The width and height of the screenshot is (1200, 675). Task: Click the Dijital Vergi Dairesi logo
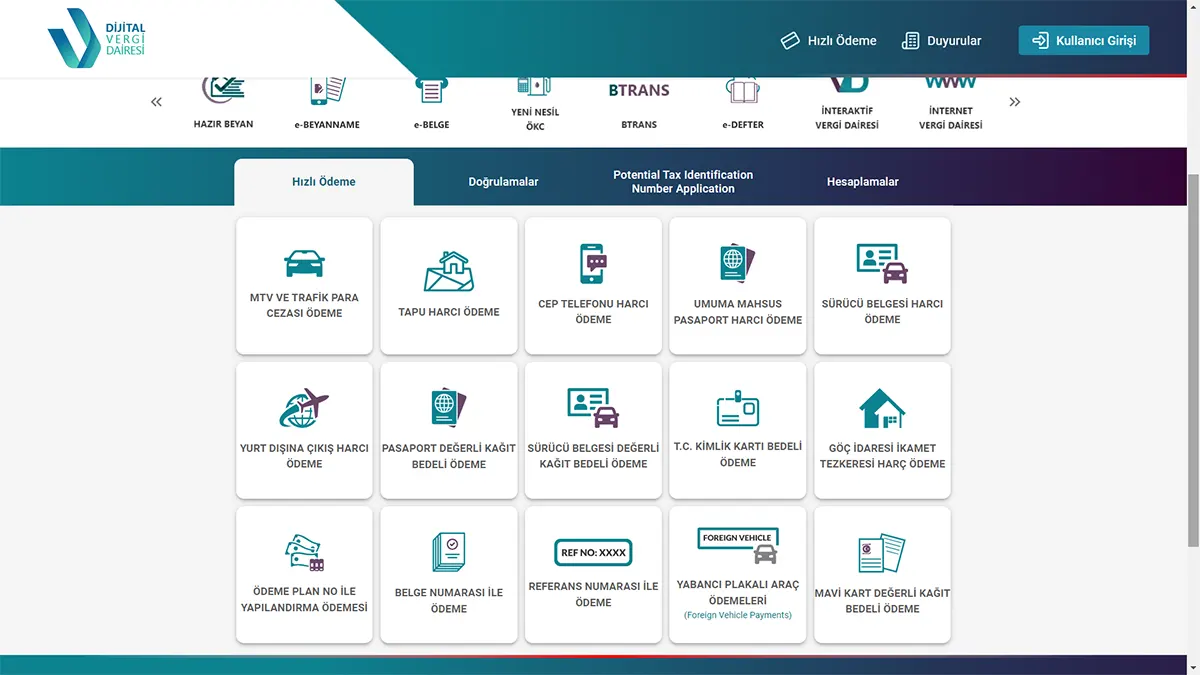(97, 38)
